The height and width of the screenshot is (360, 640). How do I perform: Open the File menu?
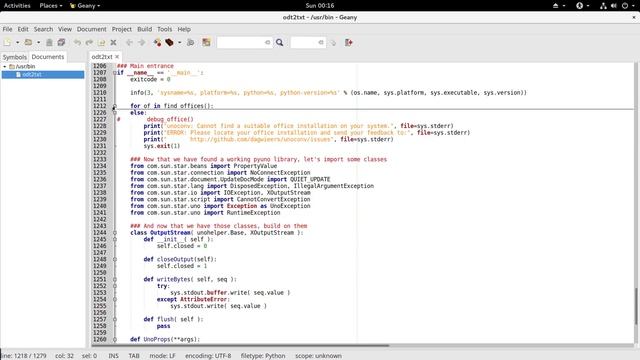[7, 29]
